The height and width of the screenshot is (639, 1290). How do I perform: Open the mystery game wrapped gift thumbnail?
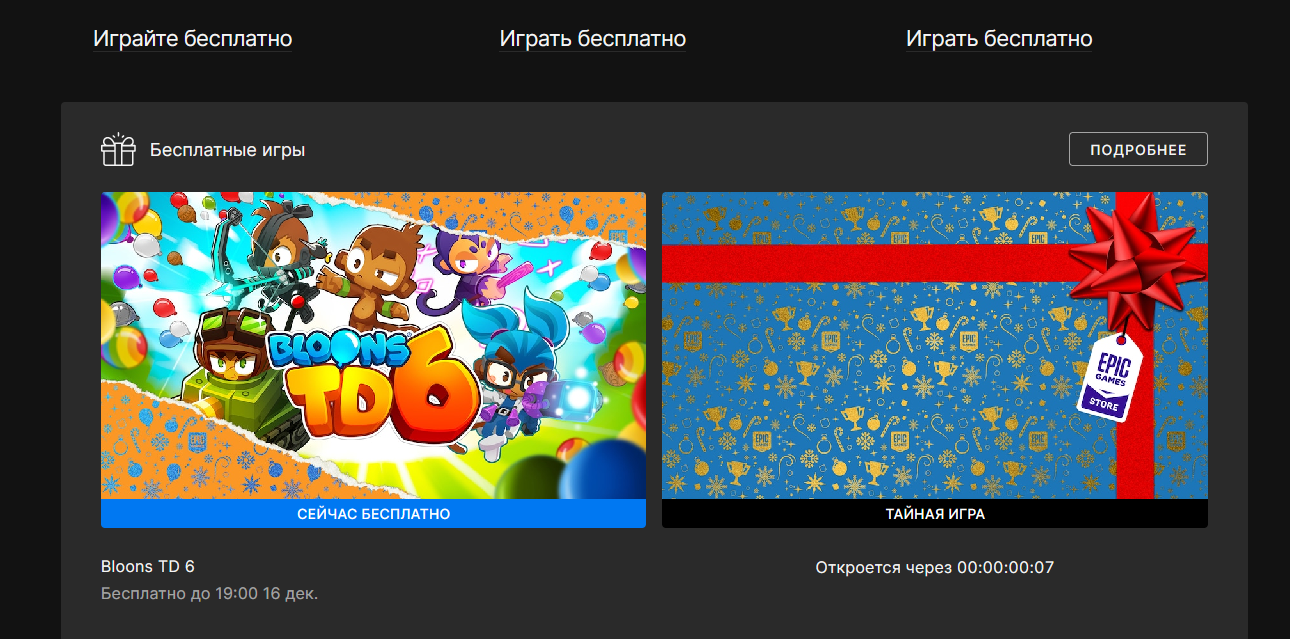tap(935, 346)
